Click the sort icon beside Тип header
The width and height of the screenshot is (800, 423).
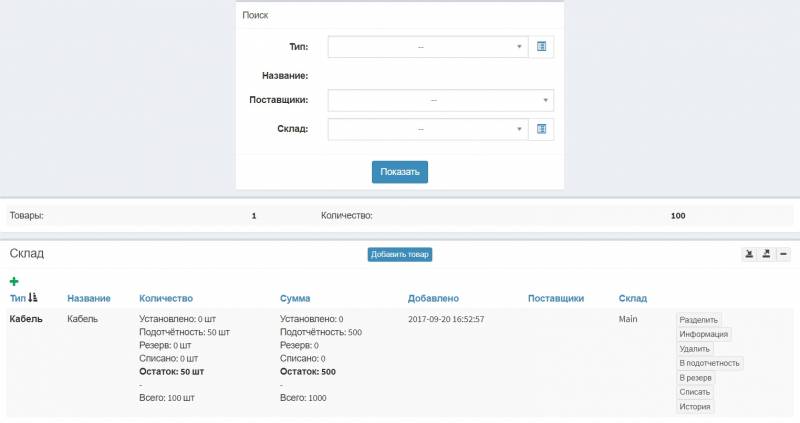[33, 297]
